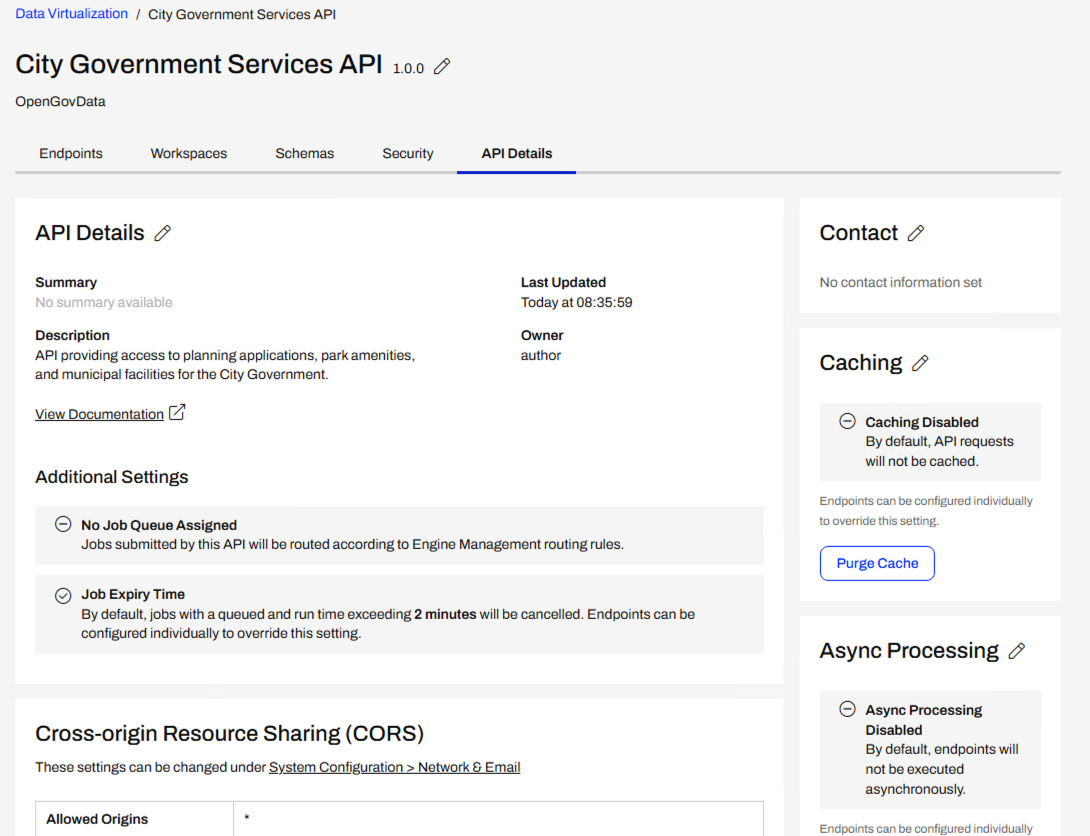The width and height of the screenshot is (1090, 836).
Task: Click the Purge Cache button
Action: click(x=877, y=564)
